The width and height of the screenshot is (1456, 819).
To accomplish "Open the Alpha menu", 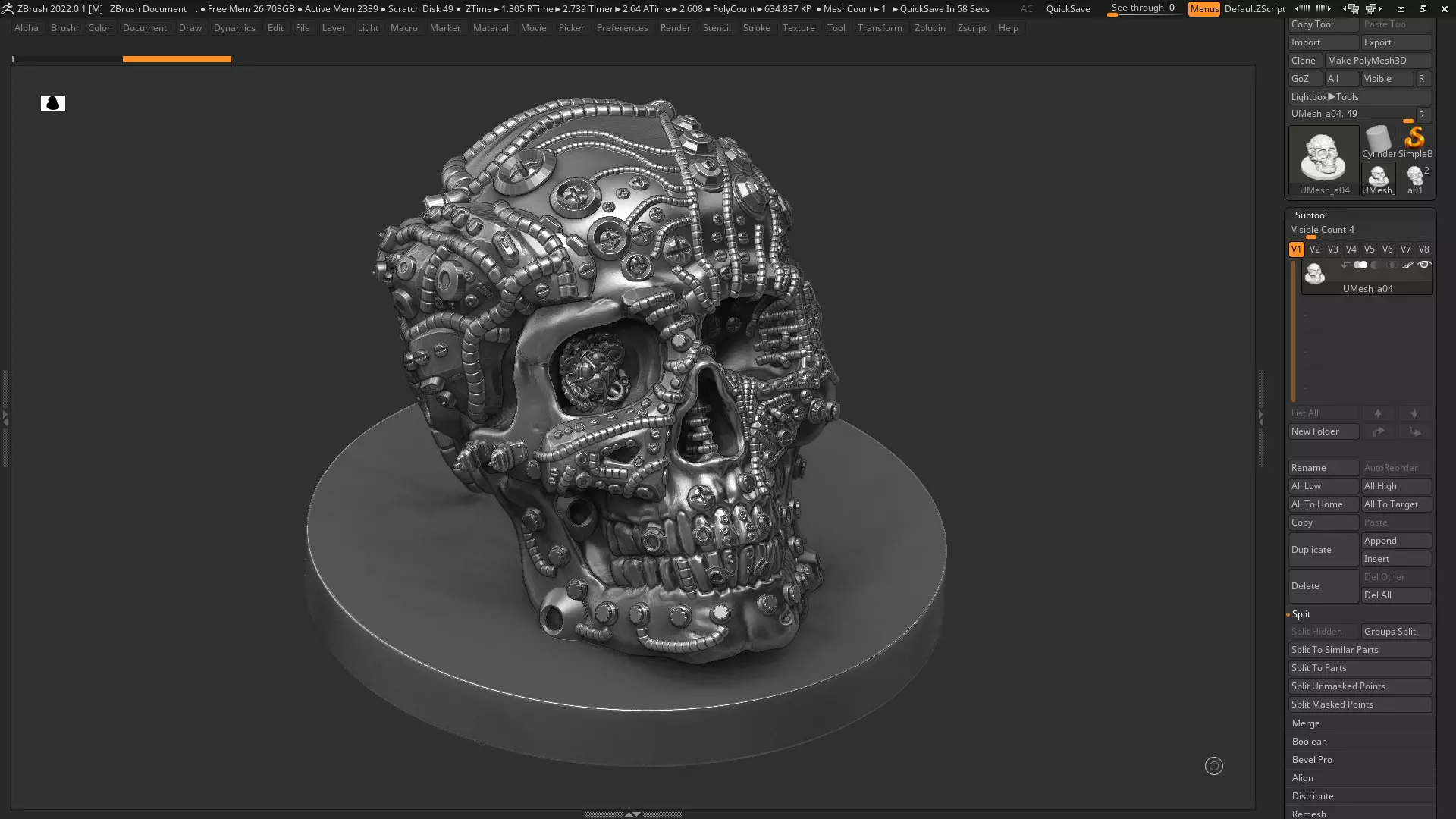I will [27, 28].
